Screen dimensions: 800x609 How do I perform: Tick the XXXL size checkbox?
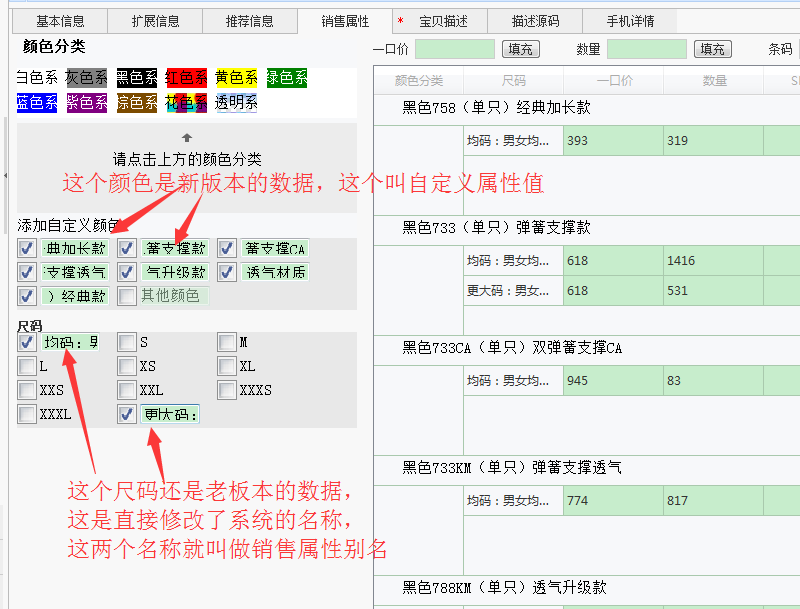coord(27,414)
